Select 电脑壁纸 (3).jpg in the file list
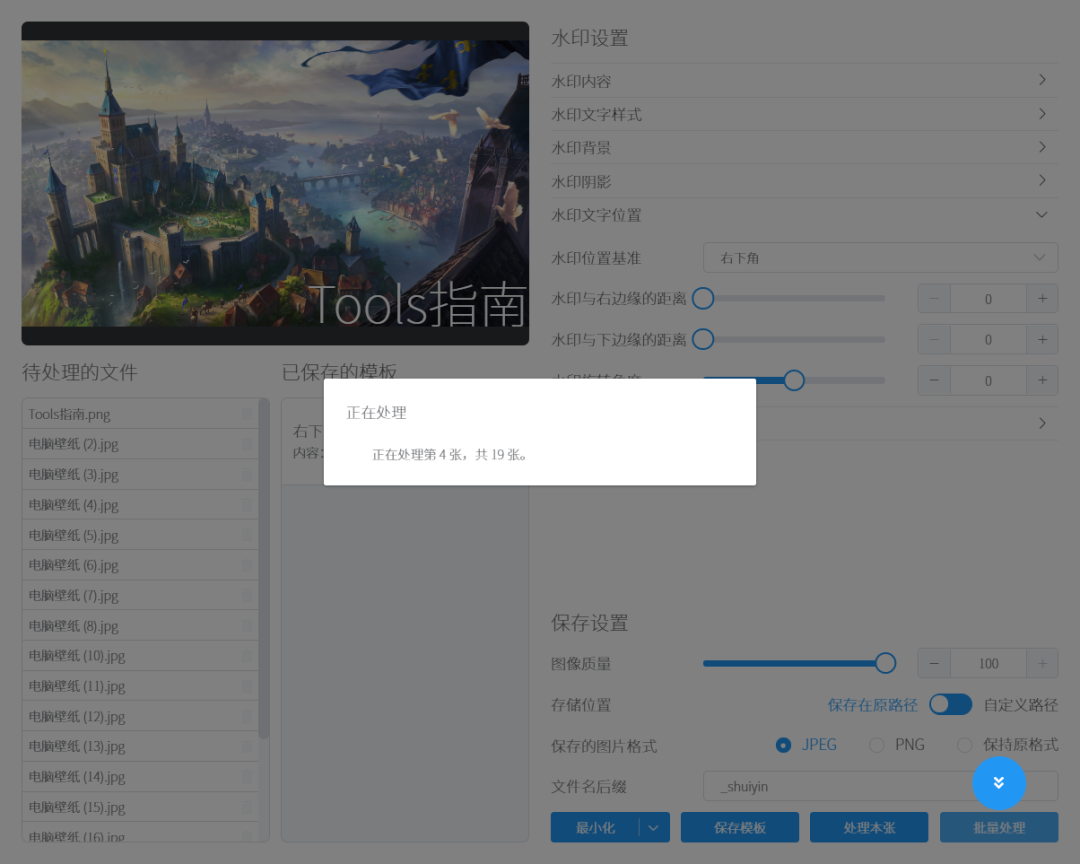 pyautogui.click(x=140, y=474)
